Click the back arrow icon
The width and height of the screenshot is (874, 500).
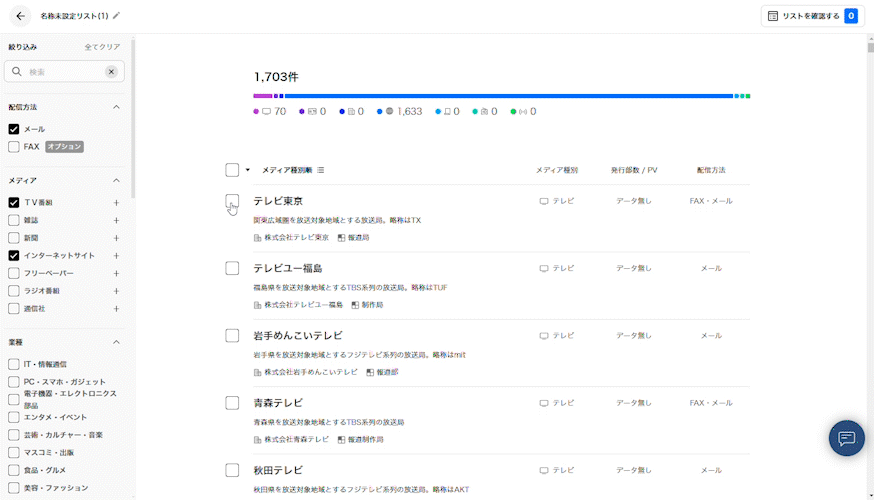(20, 16)
